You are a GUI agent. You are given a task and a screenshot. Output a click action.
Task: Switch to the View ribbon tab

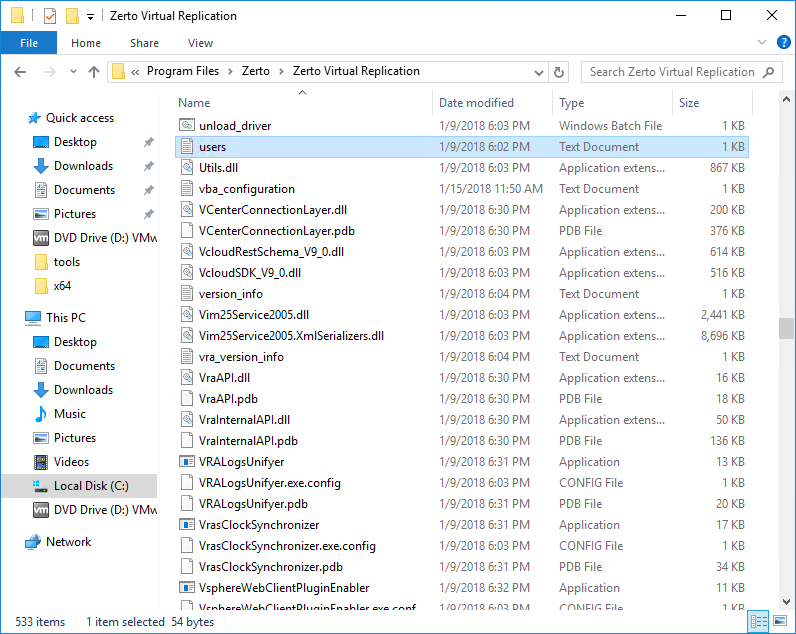pyautogui.click(x=200, y=43)
